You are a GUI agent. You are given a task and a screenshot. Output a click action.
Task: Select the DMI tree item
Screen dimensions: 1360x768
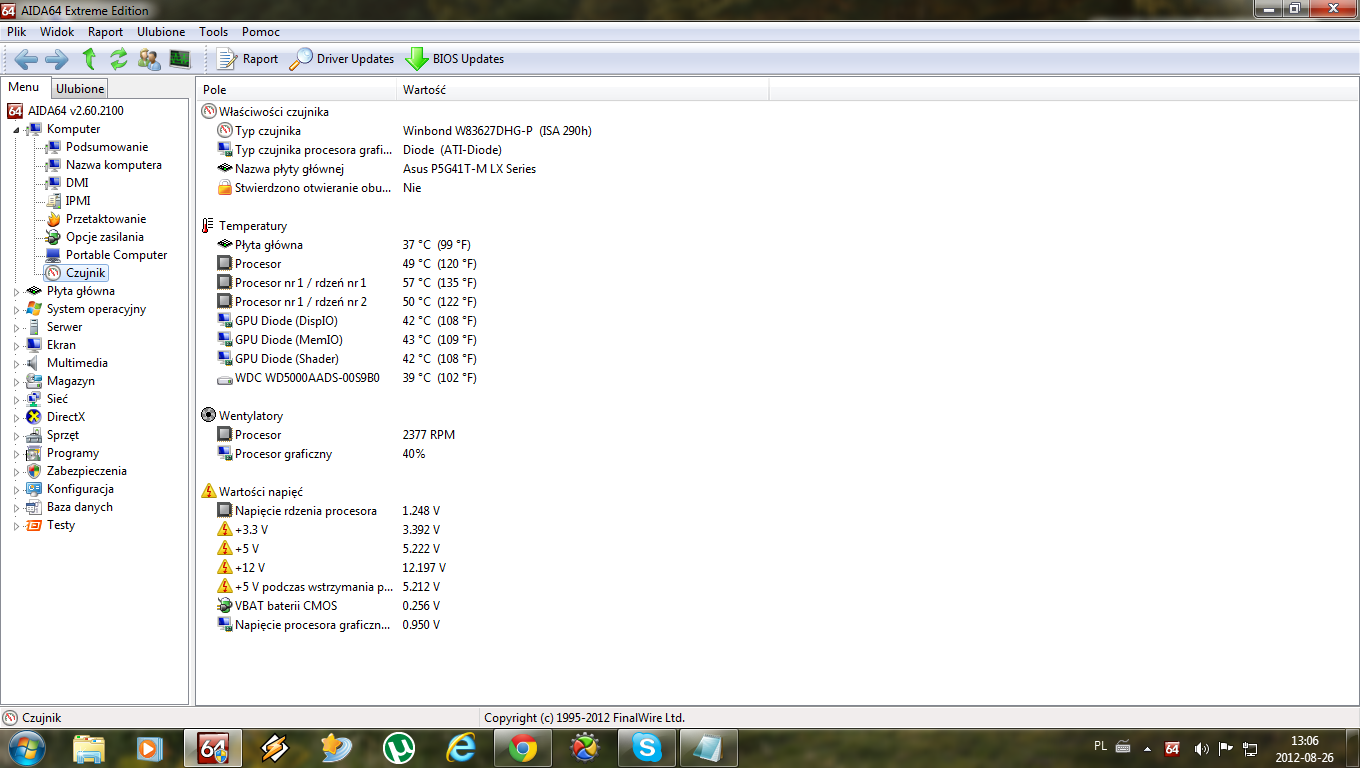[x=77, y=183]
